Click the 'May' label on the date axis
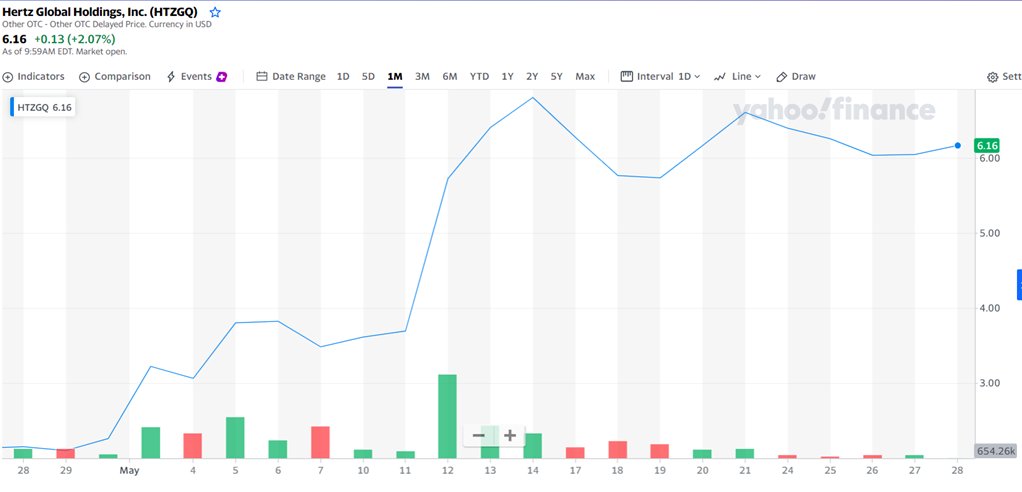1022x492 pixels. [130, 470]
